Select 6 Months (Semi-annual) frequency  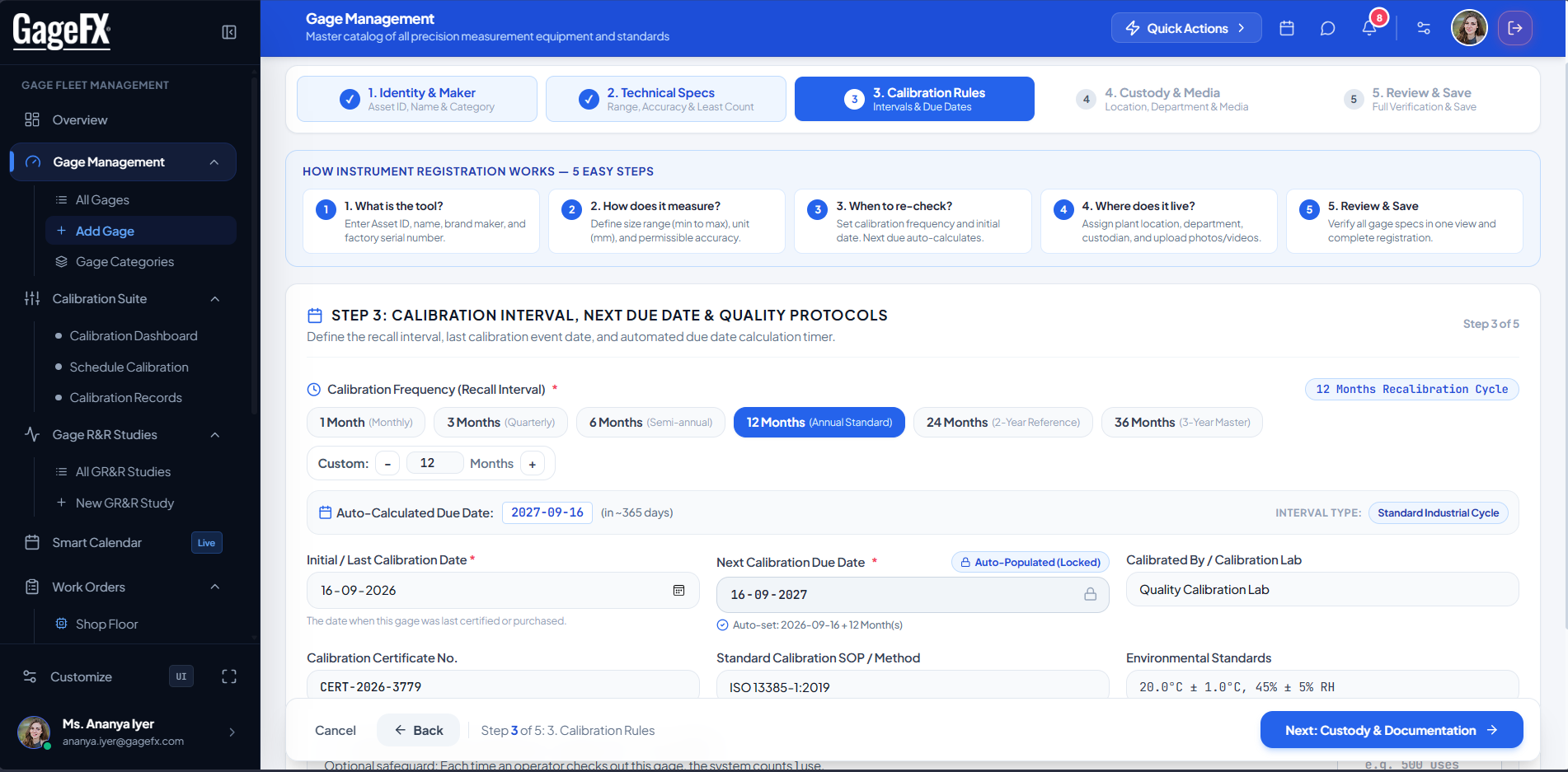point(650,422)
